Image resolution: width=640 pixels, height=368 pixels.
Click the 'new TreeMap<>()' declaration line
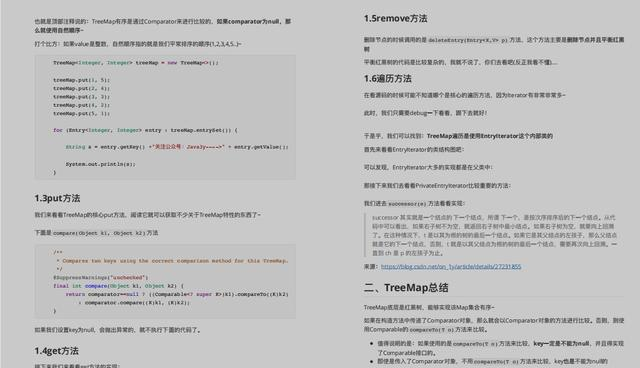click(x=136, y=63)
